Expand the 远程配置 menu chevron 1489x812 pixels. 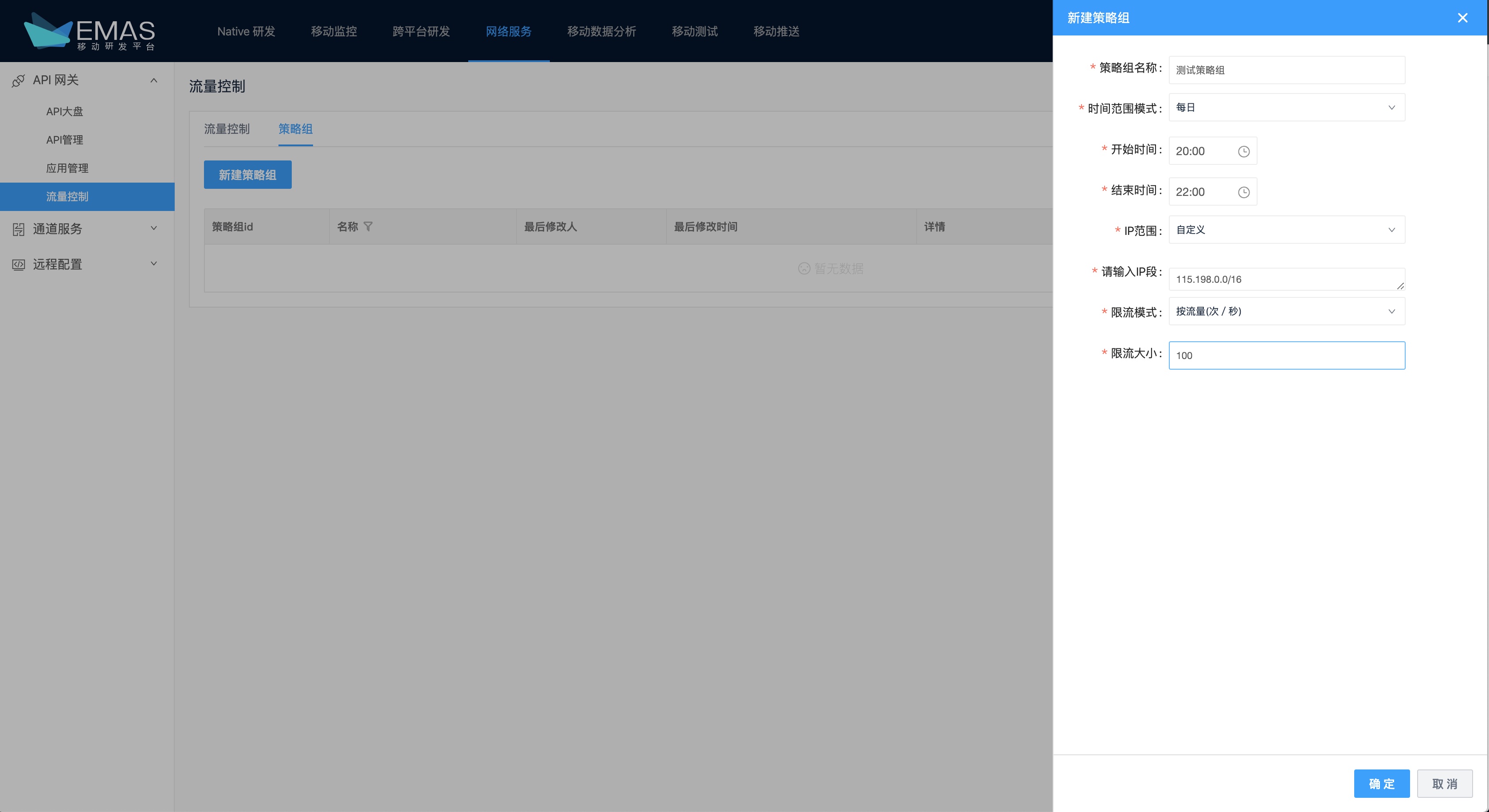coord(154,264)
